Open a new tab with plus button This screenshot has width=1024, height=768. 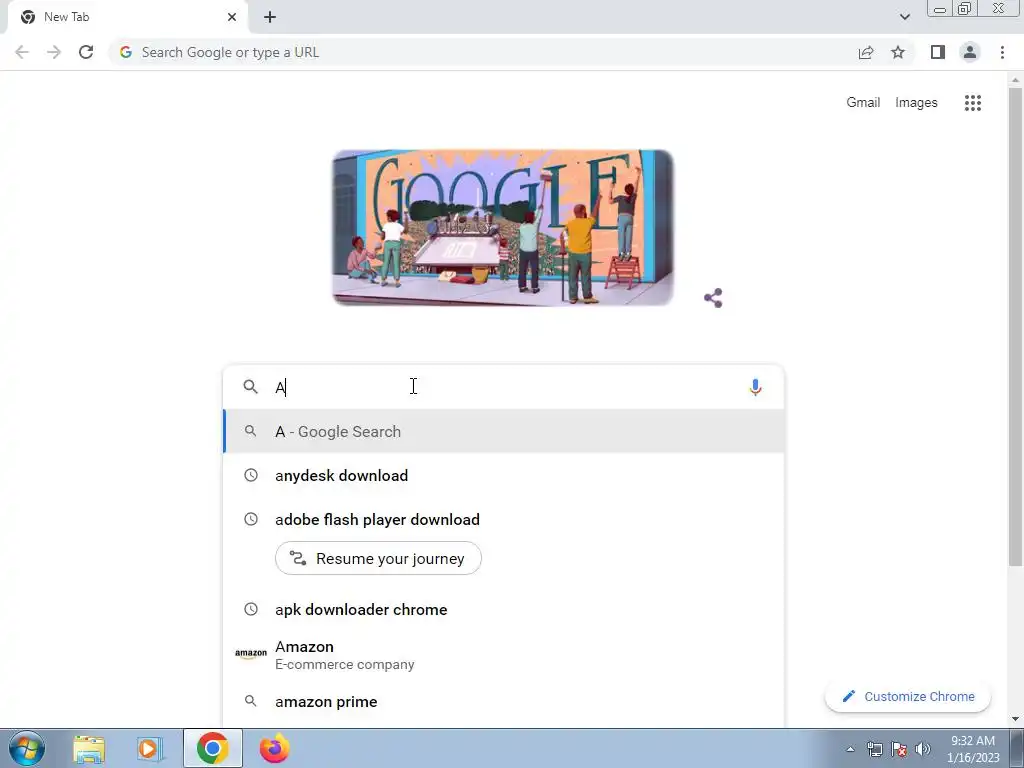point(270,17)
